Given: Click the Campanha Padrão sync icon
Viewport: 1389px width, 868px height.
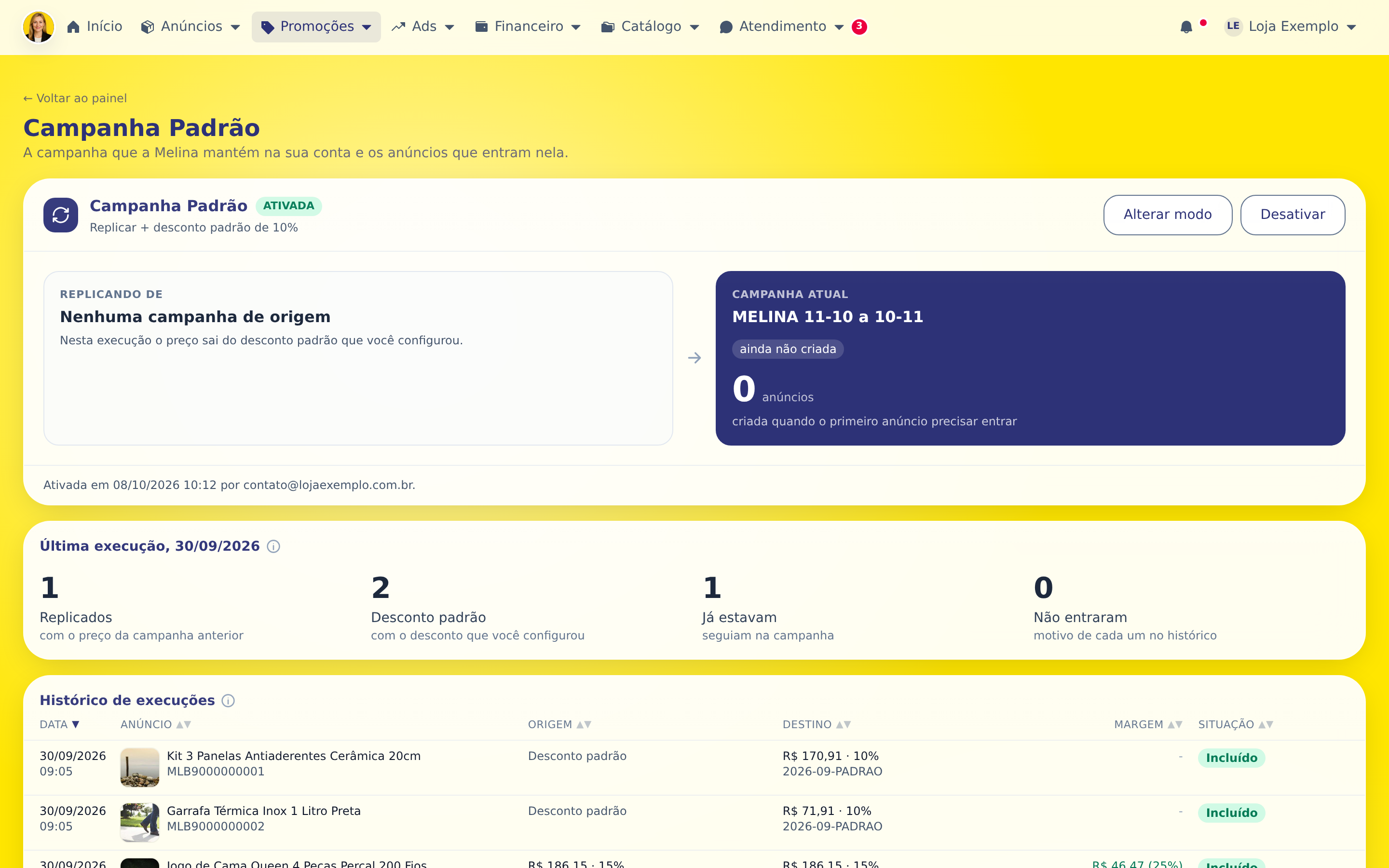Looking at the screenshot, I should [61, 215].
